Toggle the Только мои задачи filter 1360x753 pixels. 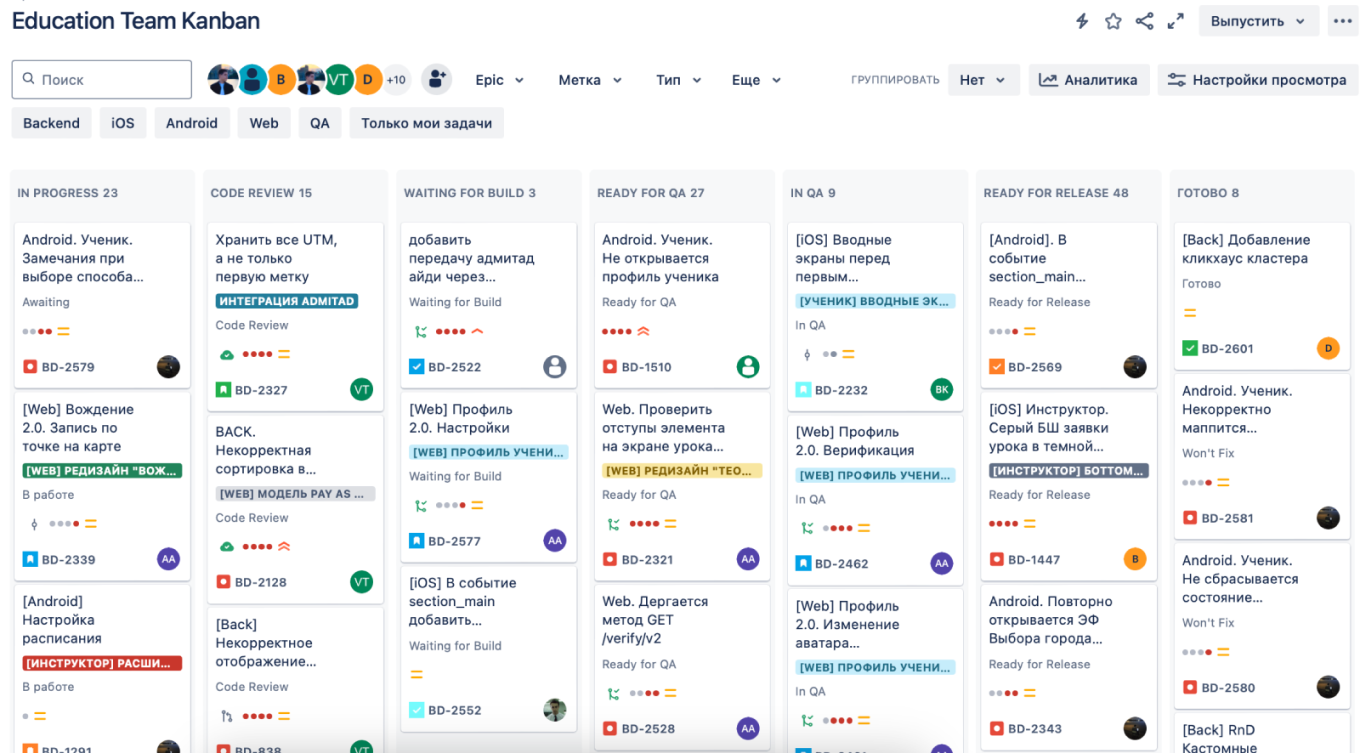(x=426, y=123)
